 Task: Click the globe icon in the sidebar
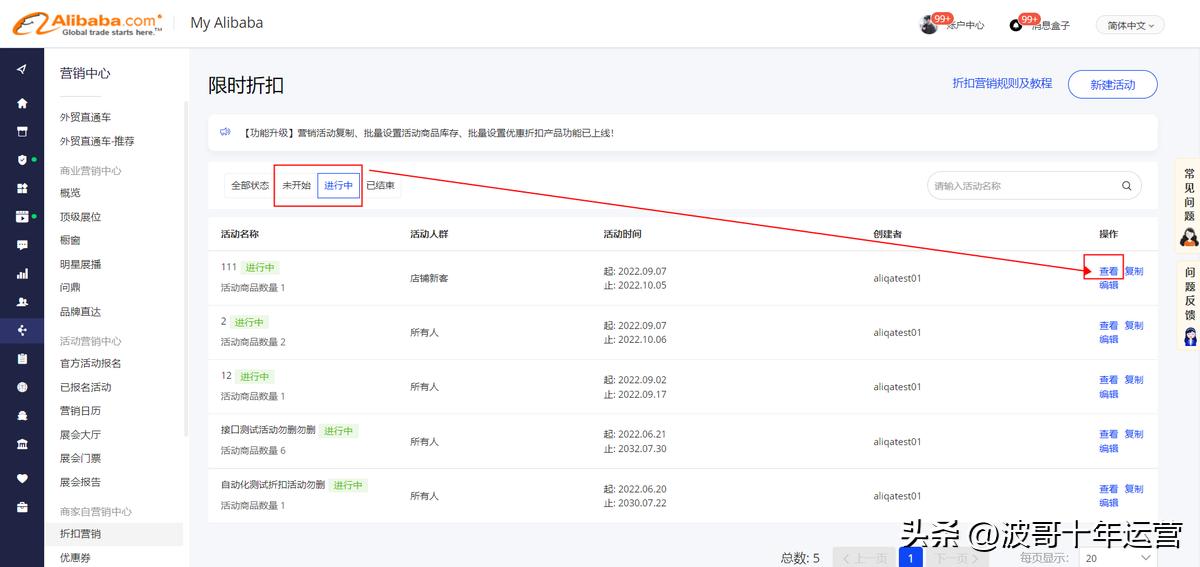[22, 387]
